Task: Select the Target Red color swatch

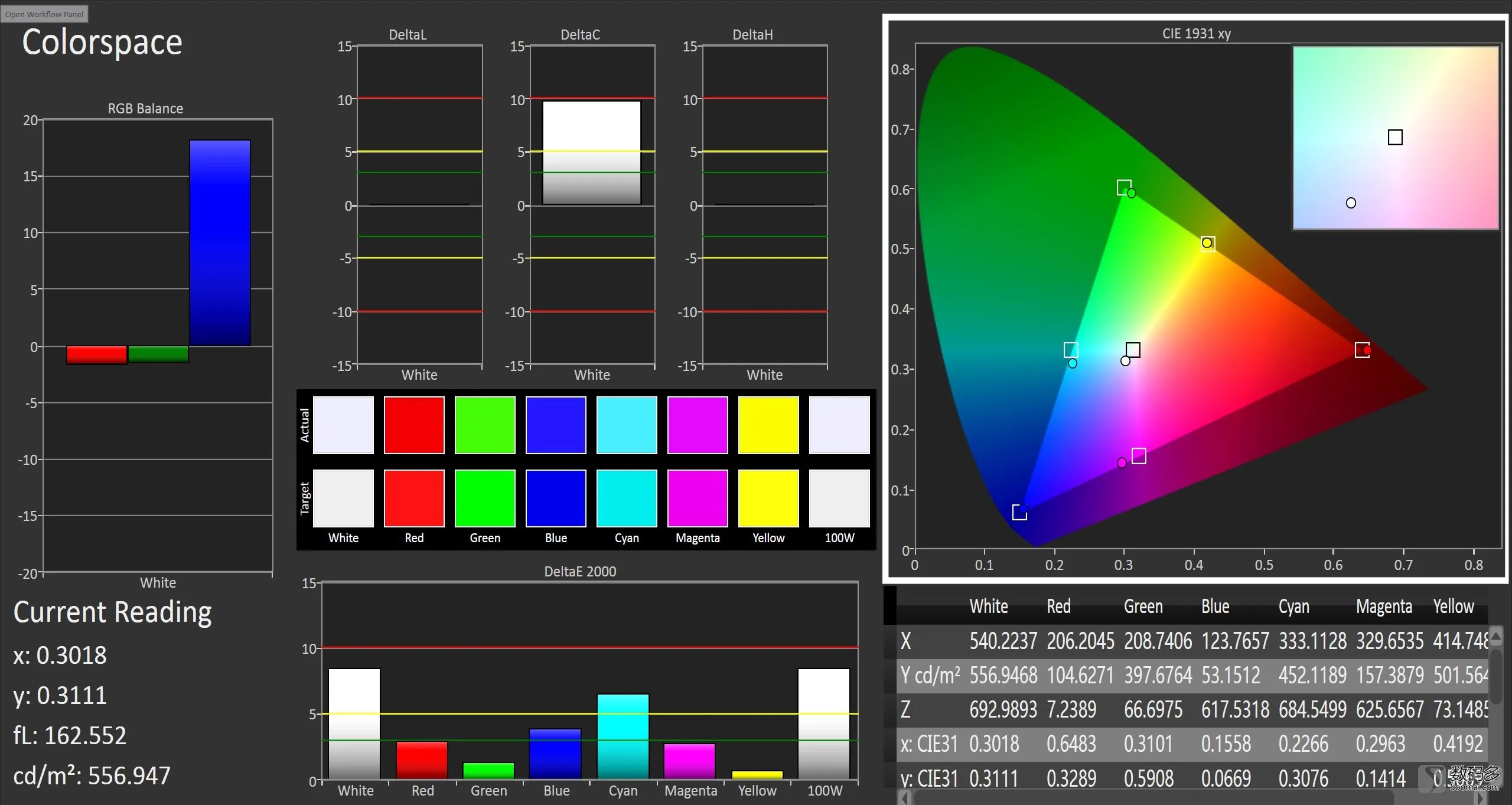Action: point(414,498)
